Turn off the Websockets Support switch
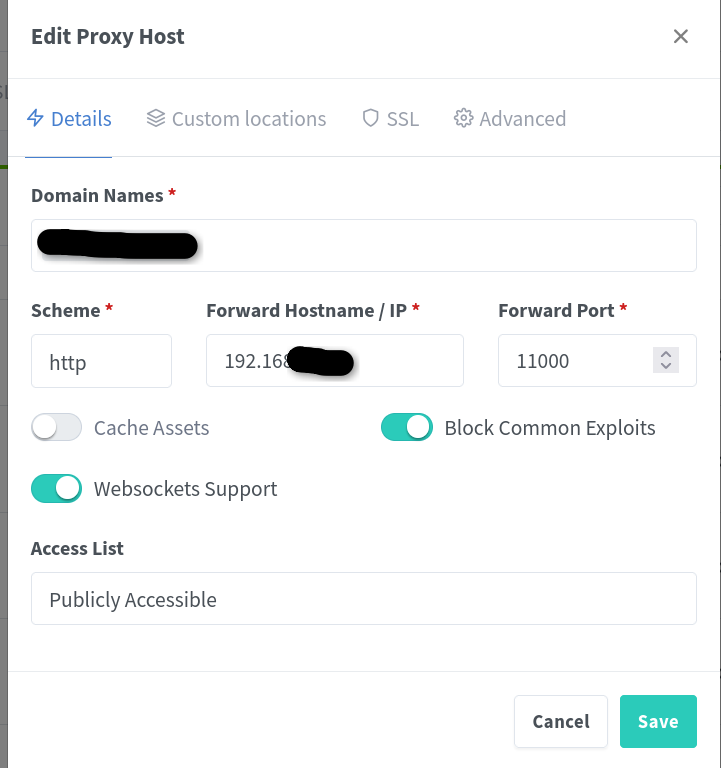This screenshot has width=721, height=768. point(56,488)
